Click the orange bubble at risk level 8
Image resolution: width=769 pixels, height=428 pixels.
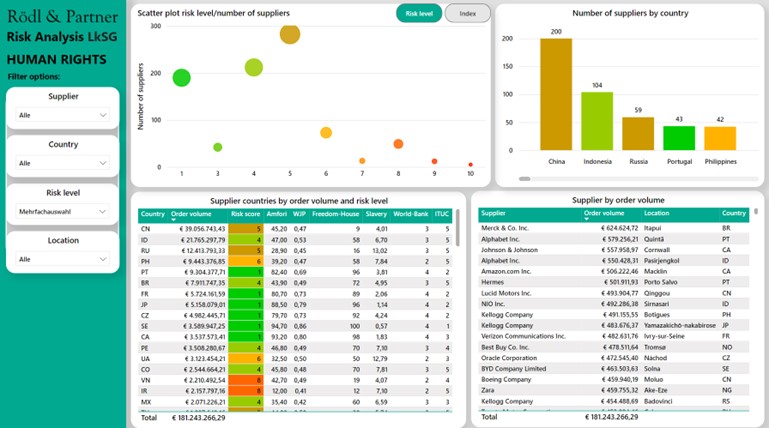398,144
